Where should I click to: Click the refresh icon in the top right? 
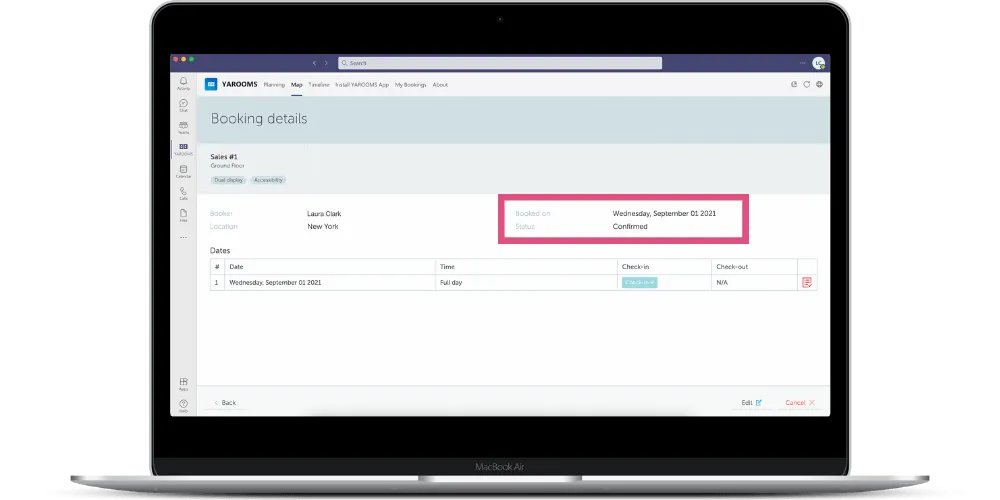pos(794,85)
